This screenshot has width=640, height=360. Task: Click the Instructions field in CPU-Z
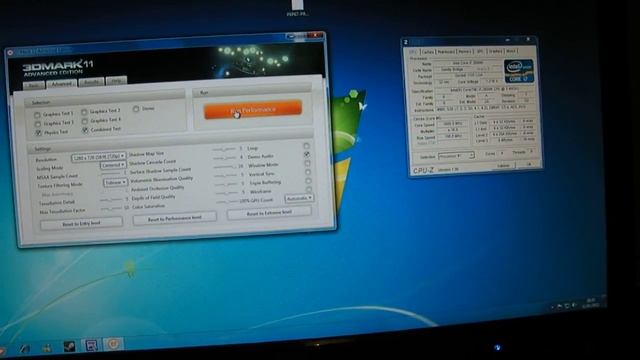click(485, 109)
